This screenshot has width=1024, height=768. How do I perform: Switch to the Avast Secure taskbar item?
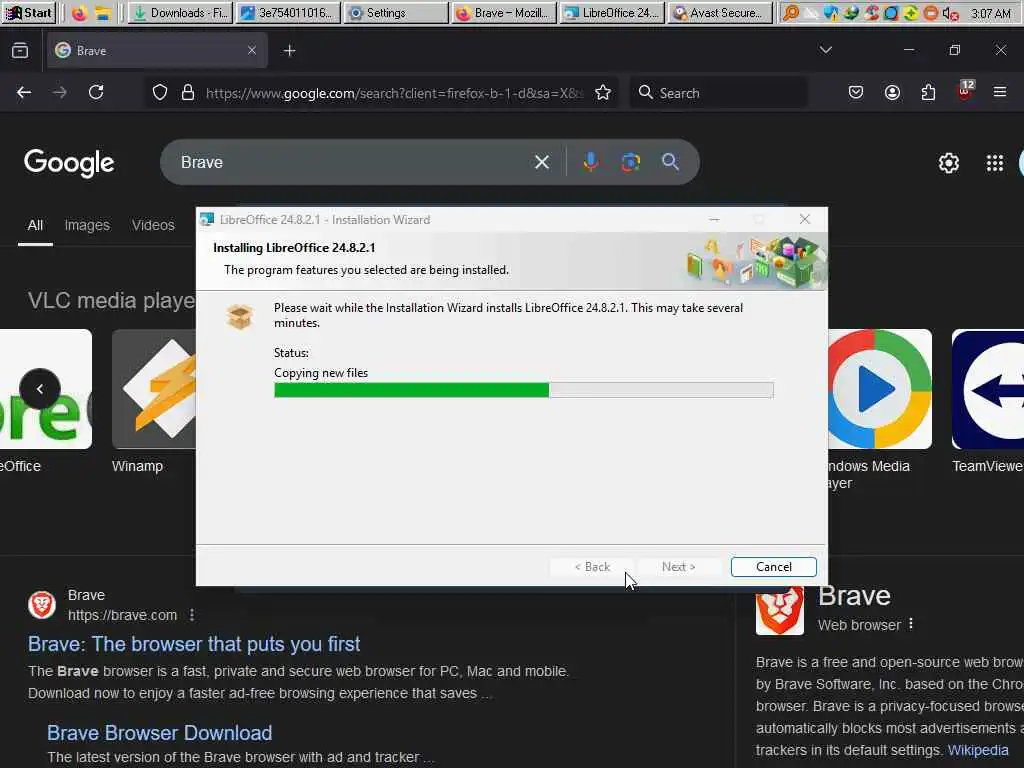pyautogui.click(x=720, y=12)
